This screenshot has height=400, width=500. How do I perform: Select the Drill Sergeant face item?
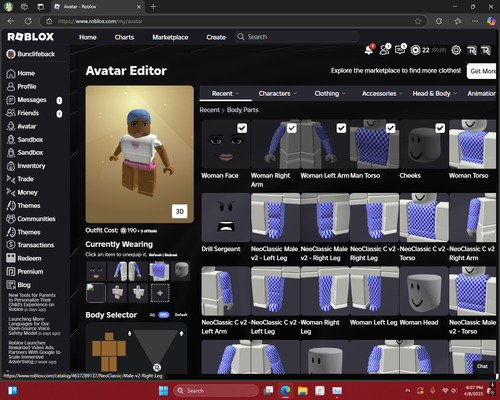(226, 218)
